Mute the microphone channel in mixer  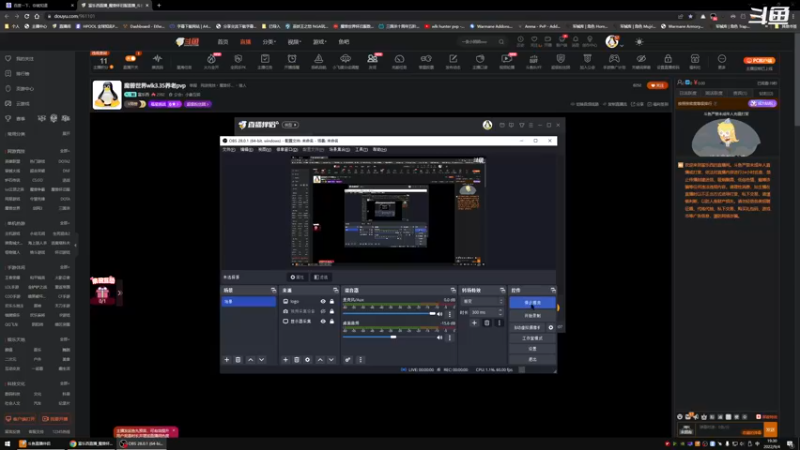[440, 314]
